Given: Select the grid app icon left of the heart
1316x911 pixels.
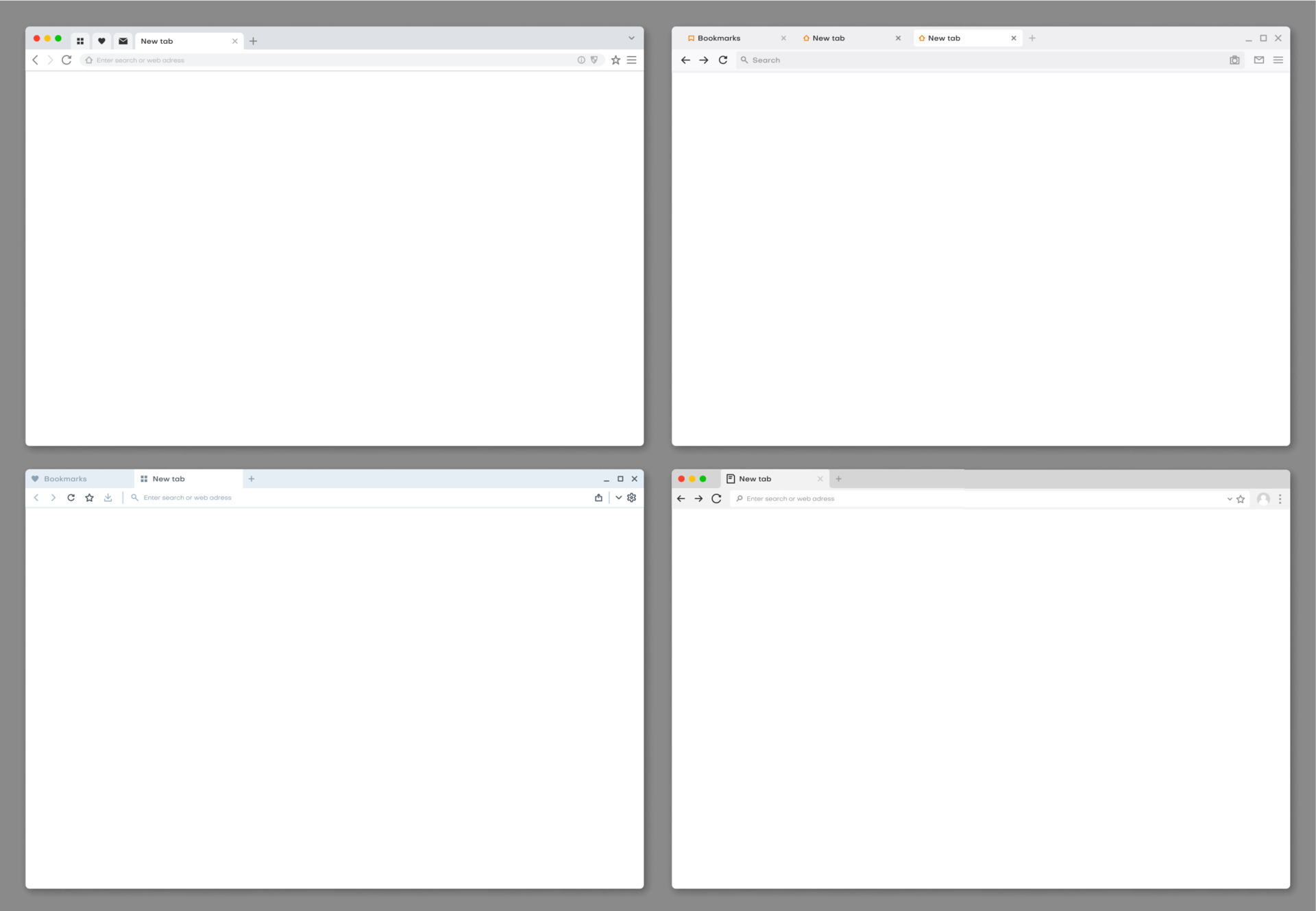Looking at the screenshot, I should pyautogui.click(x=81, y=40).
